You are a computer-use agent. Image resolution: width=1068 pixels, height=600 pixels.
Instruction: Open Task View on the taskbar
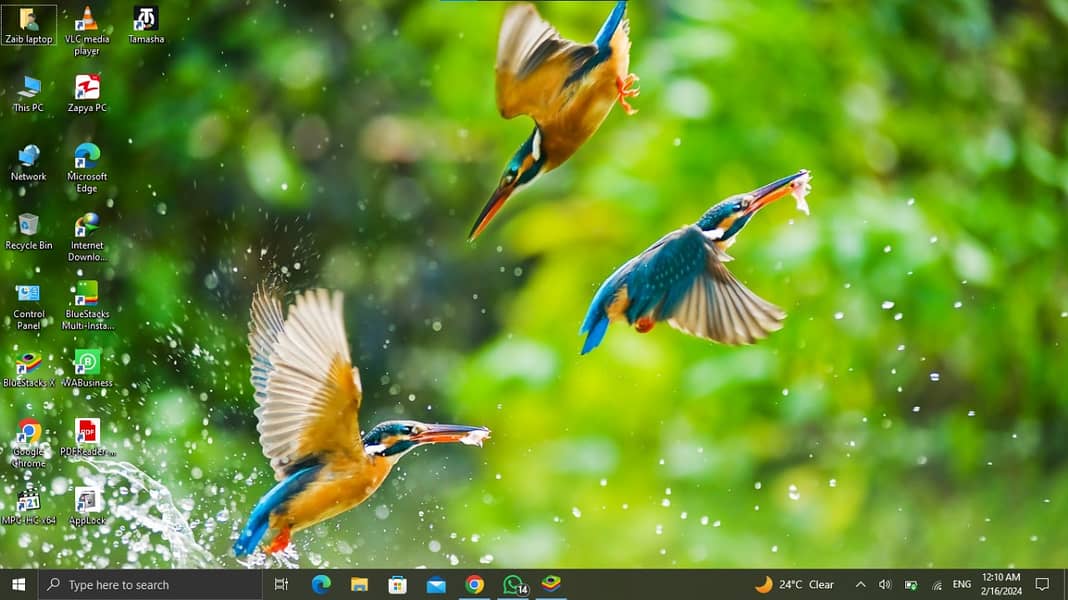(281, 584)
